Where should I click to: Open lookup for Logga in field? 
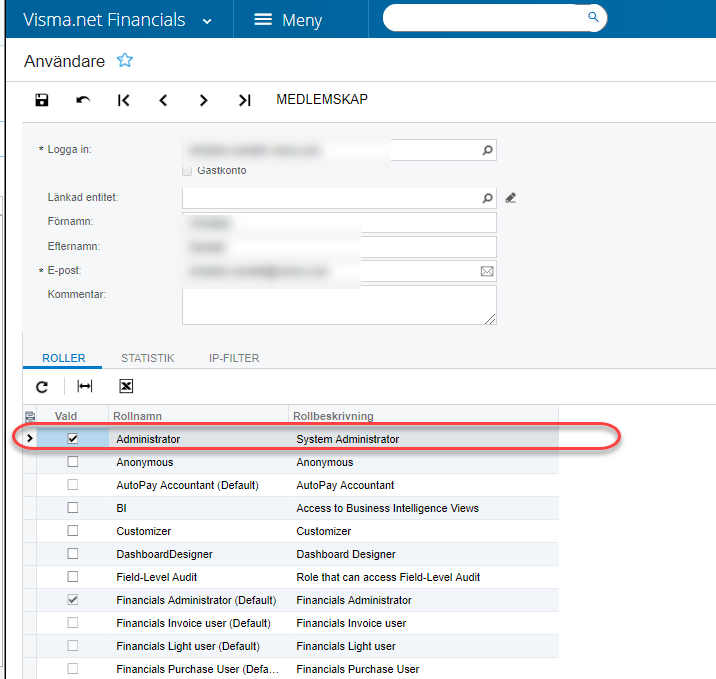coord(487,150)
